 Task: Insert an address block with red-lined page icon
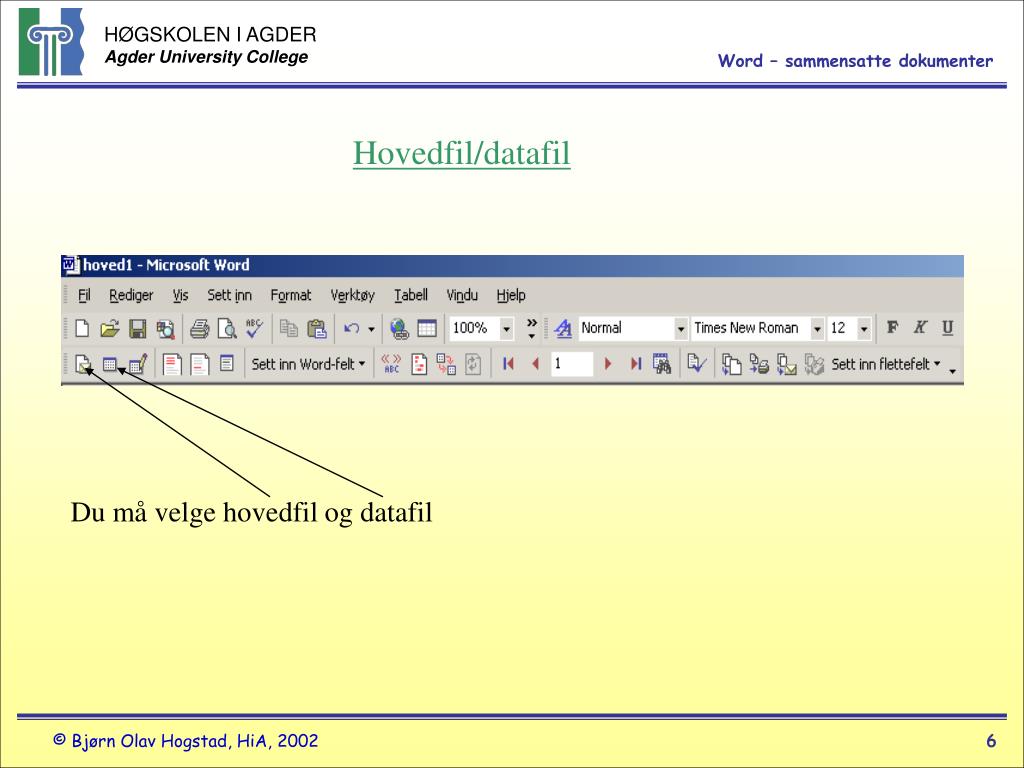pos(172,364)
